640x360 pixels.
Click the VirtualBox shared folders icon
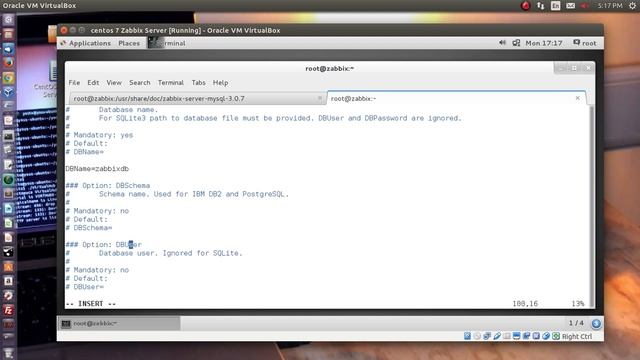507,336
